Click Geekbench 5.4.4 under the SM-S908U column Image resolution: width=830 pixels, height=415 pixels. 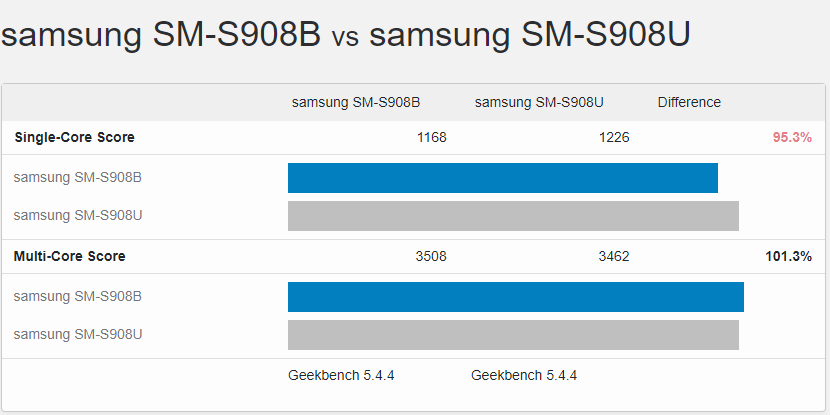(x=524, y=376)
